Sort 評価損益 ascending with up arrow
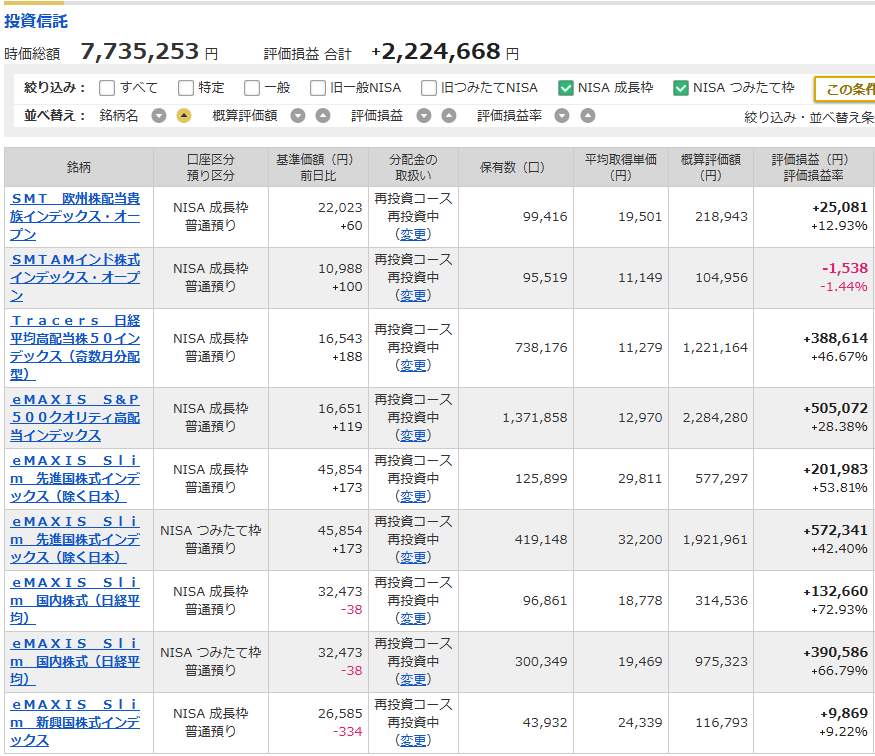 [x=449, y=116]
